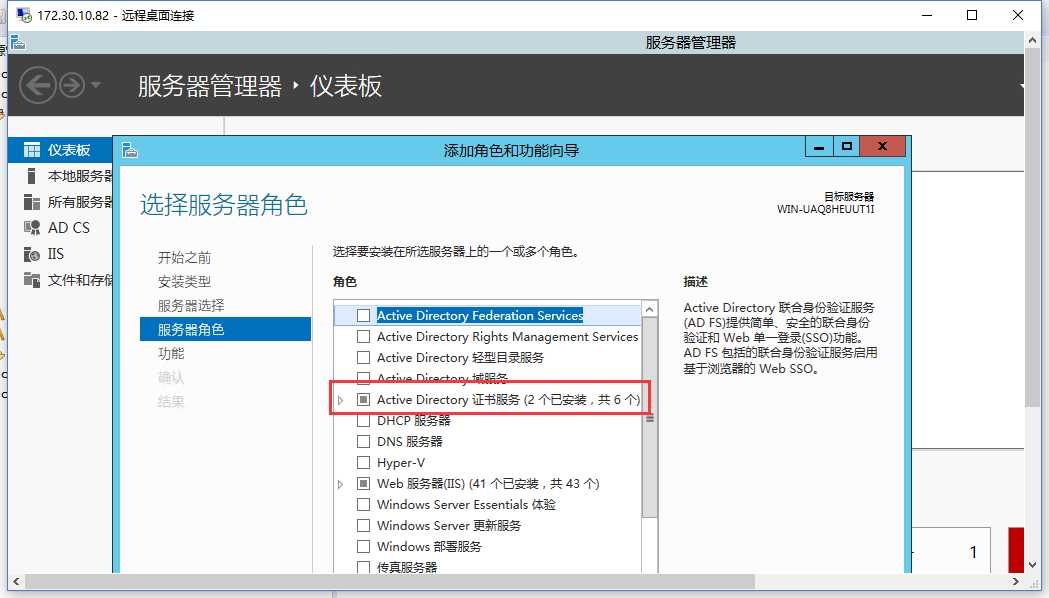The height and width of the screenshot is (598, 1049).
Task: Maximize the remote desktop connection window
Action: (972, 15)
